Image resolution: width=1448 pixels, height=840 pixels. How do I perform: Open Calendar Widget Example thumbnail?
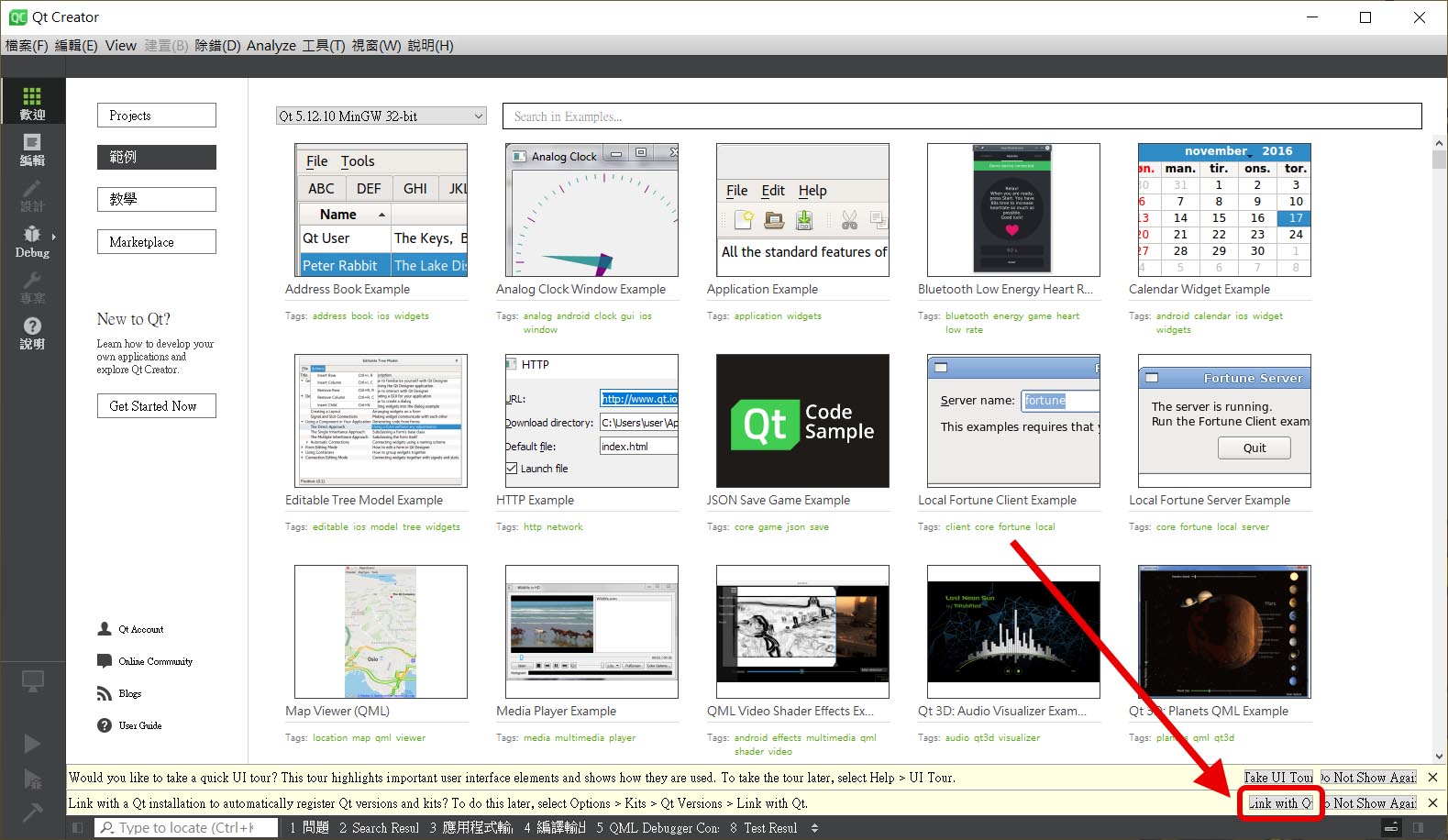click(1224, 210)
